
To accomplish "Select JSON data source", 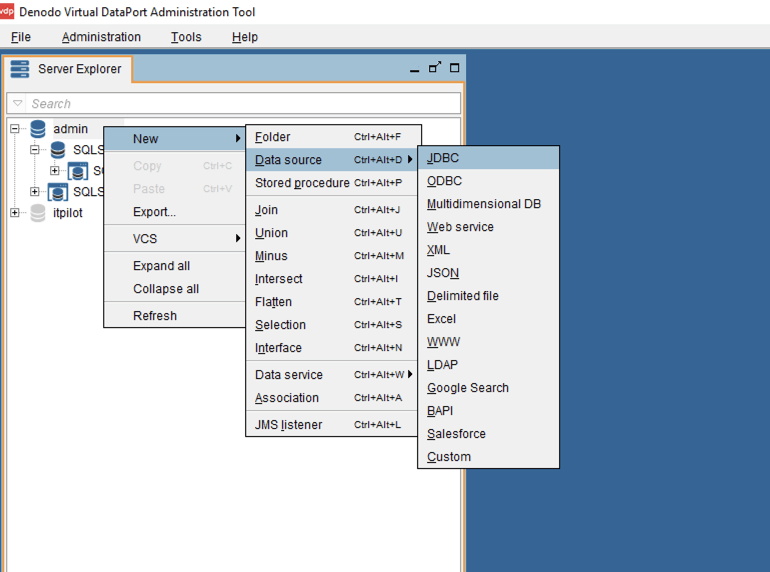I will pos(489,273).
